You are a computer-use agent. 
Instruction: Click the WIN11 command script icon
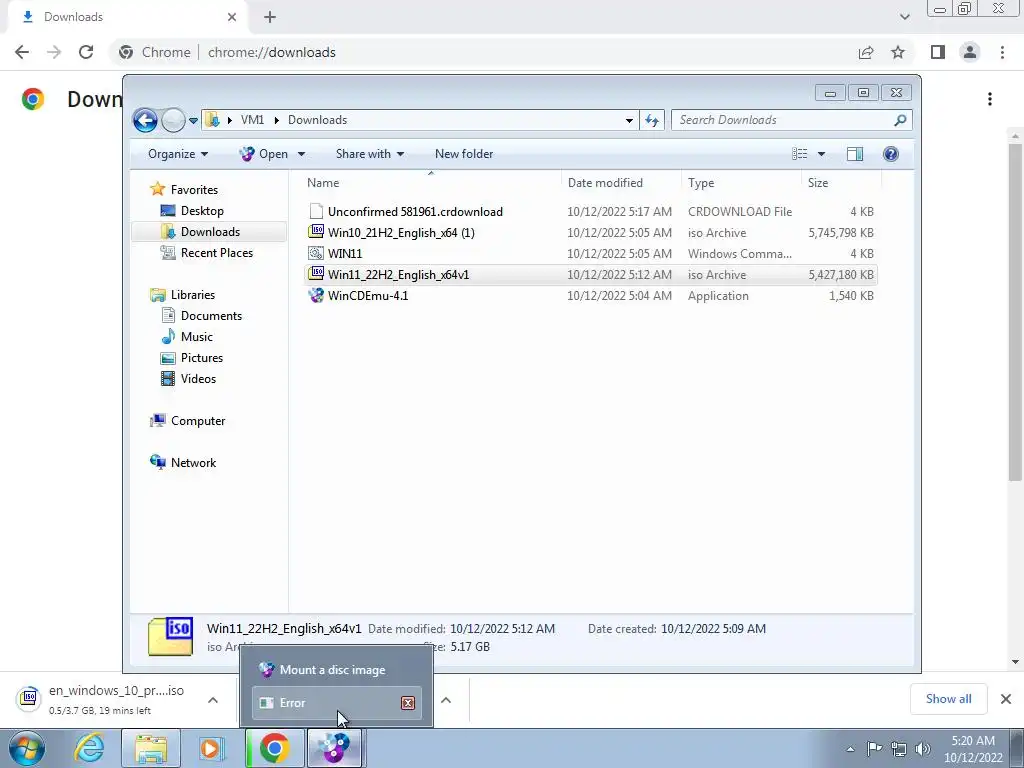coord(316,253)
